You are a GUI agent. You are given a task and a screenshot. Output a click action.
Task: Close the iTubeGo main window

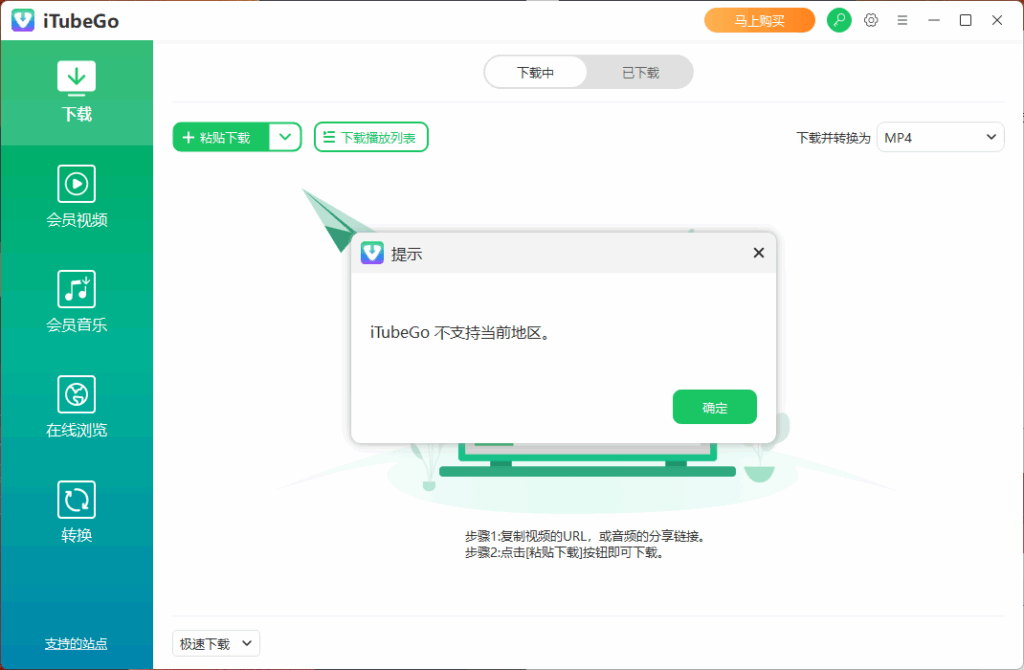[x=997, y=20]
